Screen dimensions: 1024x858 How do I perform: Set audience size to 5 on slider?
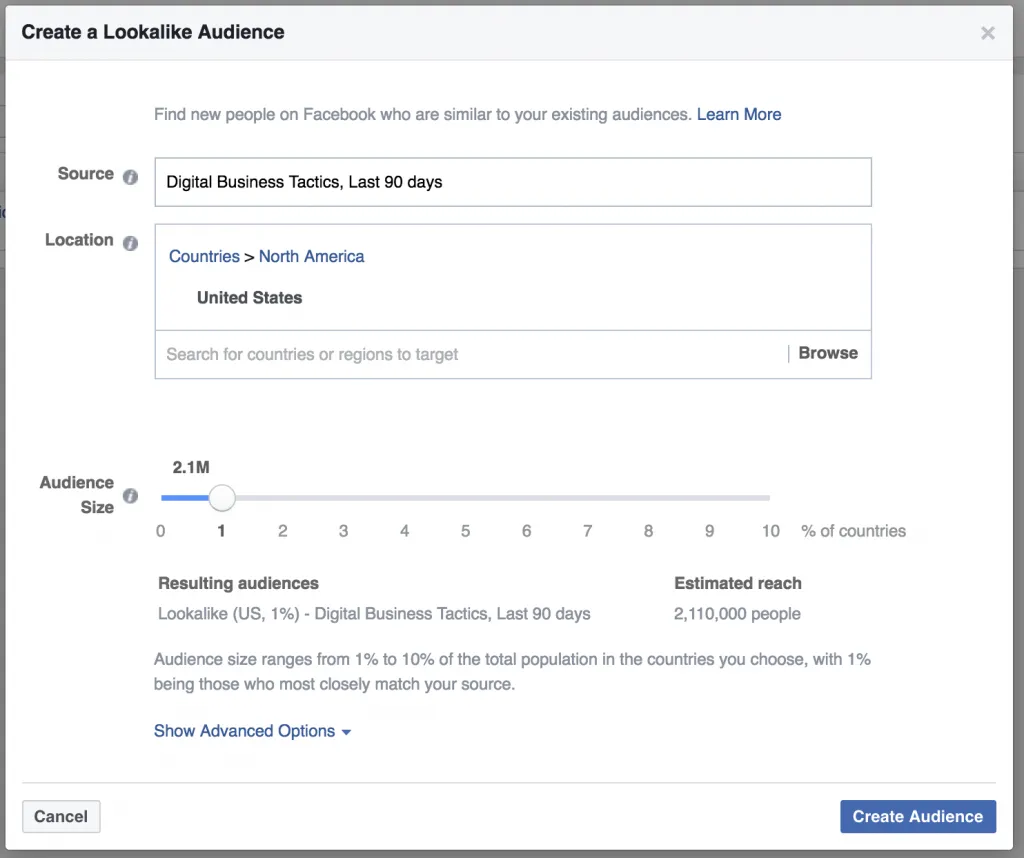[x=465, y=497]
